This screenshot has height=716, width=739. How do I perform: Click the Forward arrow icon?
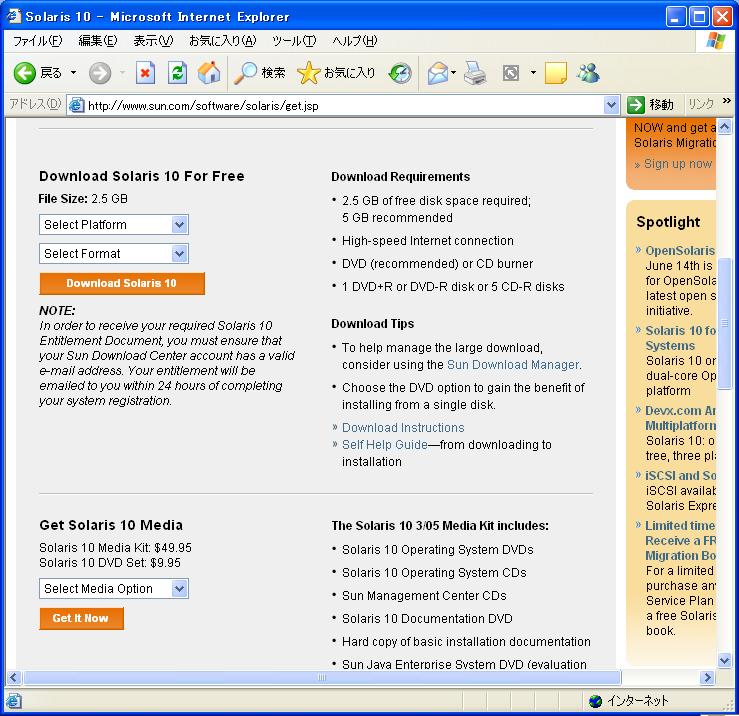(x=100, y=73)
